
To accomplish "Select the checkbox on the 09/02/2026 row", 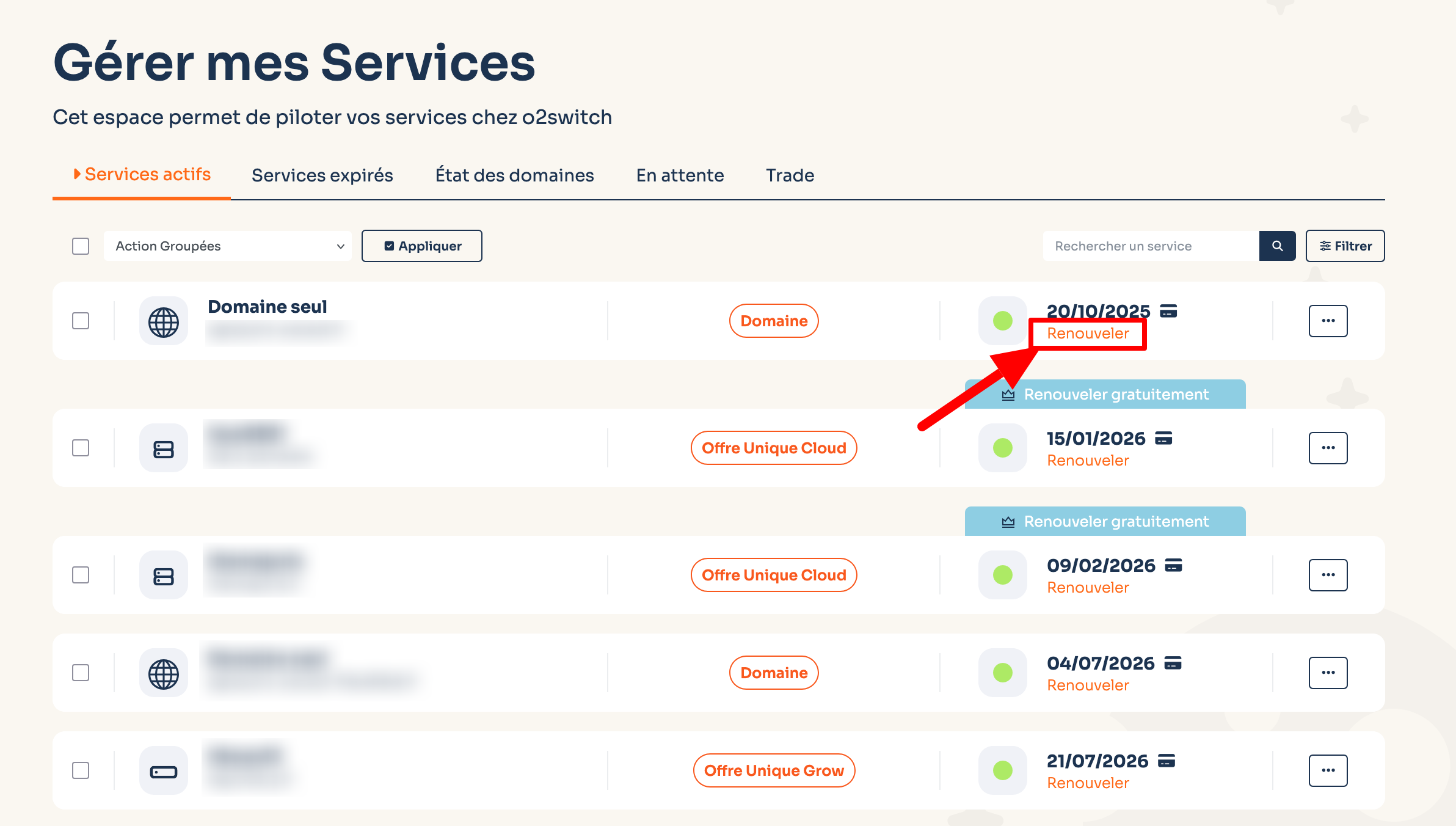I will click(81, 575).
